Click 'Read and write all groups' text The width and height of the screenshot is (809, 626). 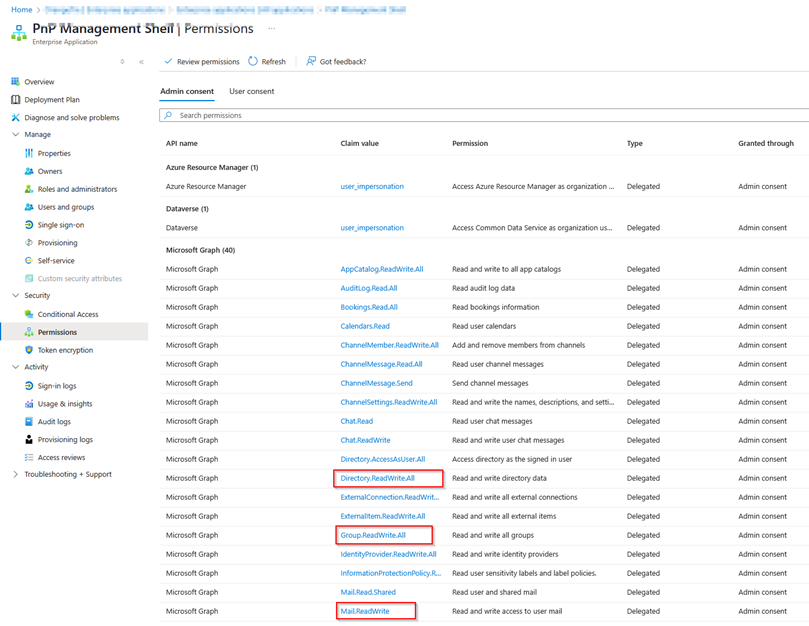click(x=493, y=535)
